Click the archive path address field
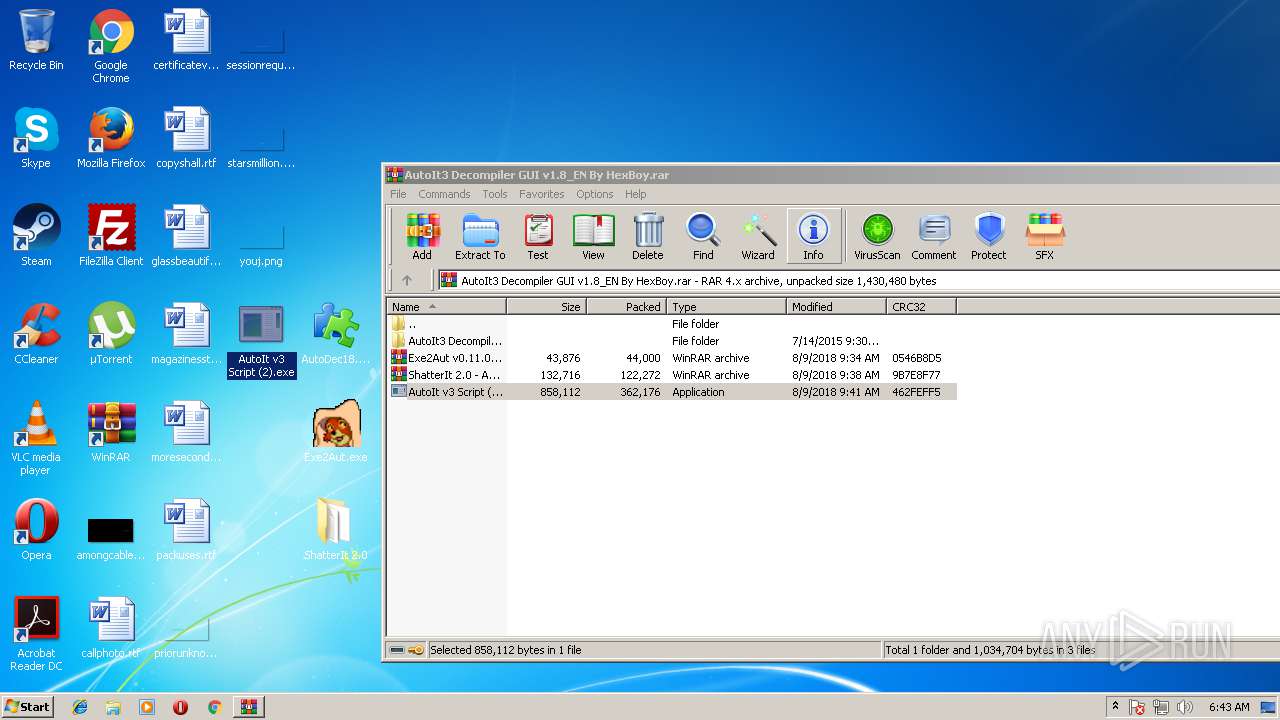 [858, 281]
